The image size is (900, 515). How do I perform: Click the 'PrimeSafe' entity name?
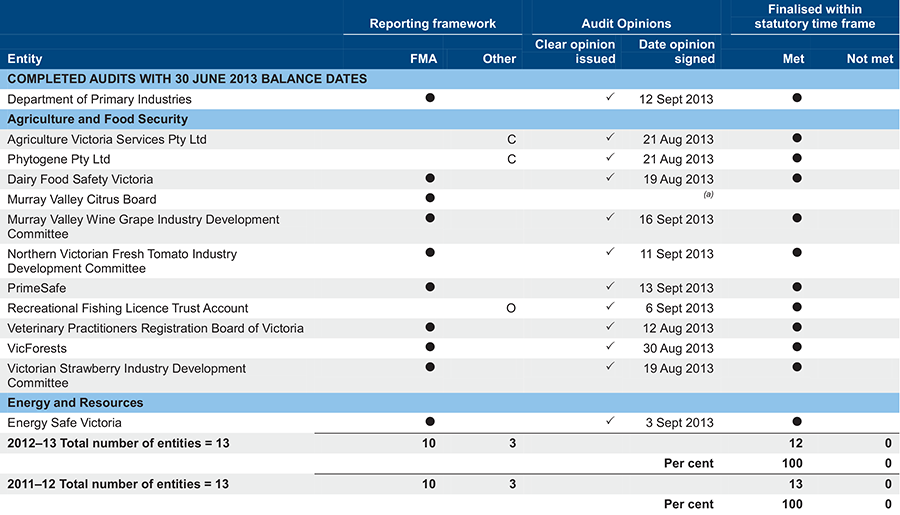coord(37,288)
